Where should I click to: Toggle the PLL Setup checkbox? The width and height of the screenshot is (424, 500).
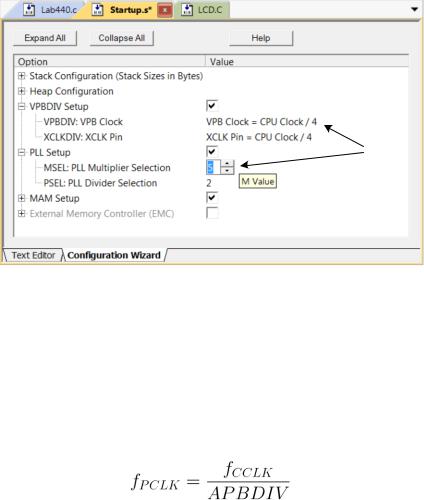[212, 152]
